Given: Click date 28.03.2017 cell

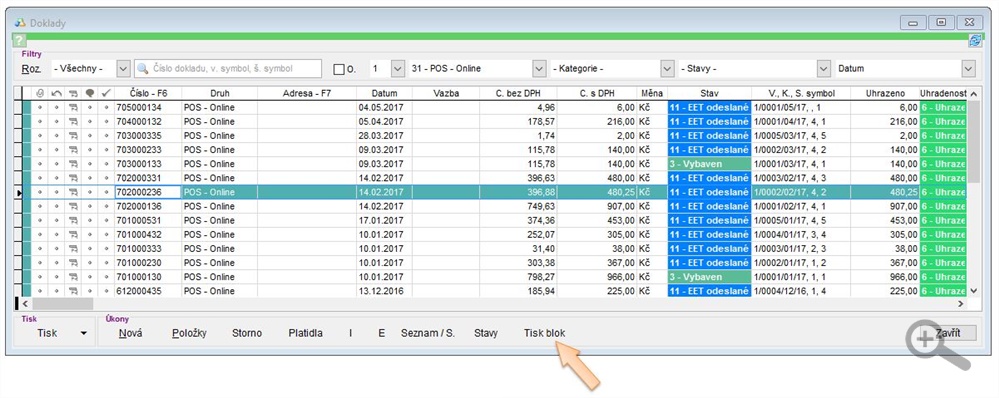Looking at the screenshot, I should point(384,136).
